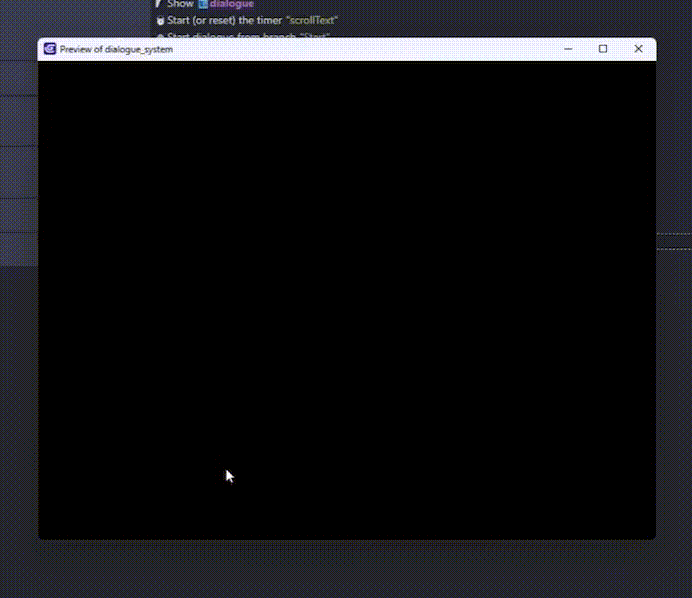Screen dimensions: 692x598
Task: Click the empty events sheet area below preview
Action: click(346, 570)
